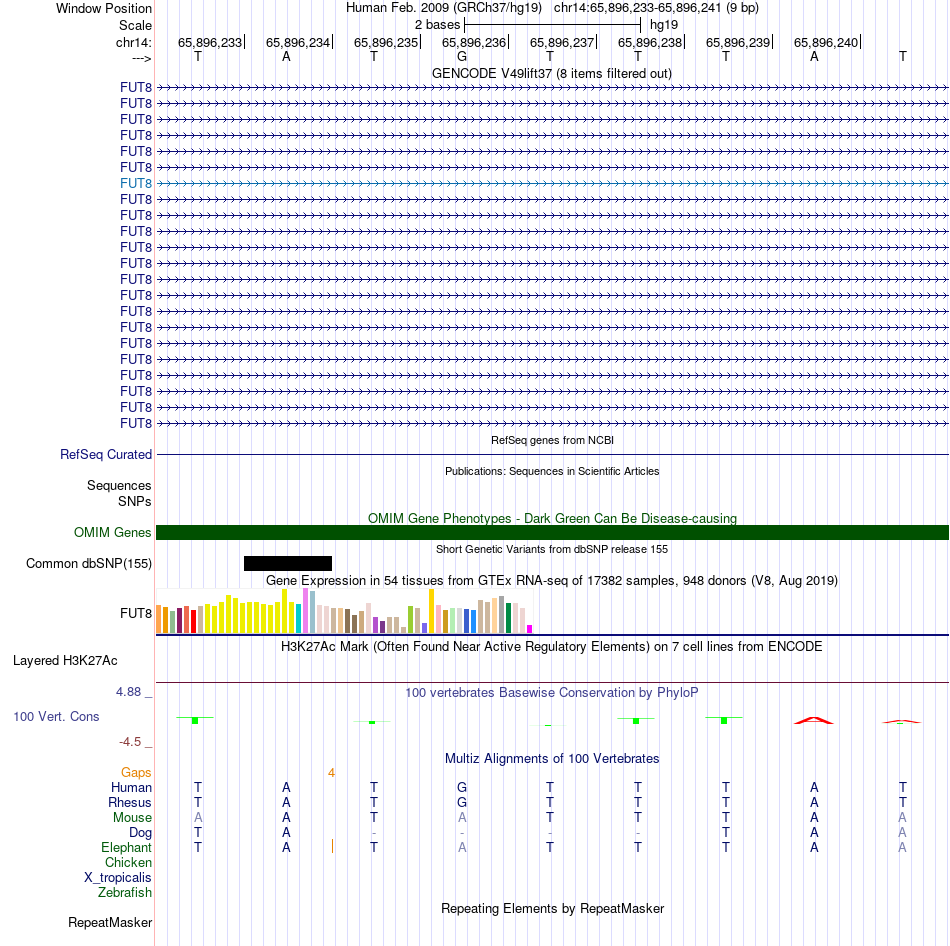This screenshot has width=950, height=946.
Task: Open 'RefSeq genes from NCBI' track title
Action: 552,440
